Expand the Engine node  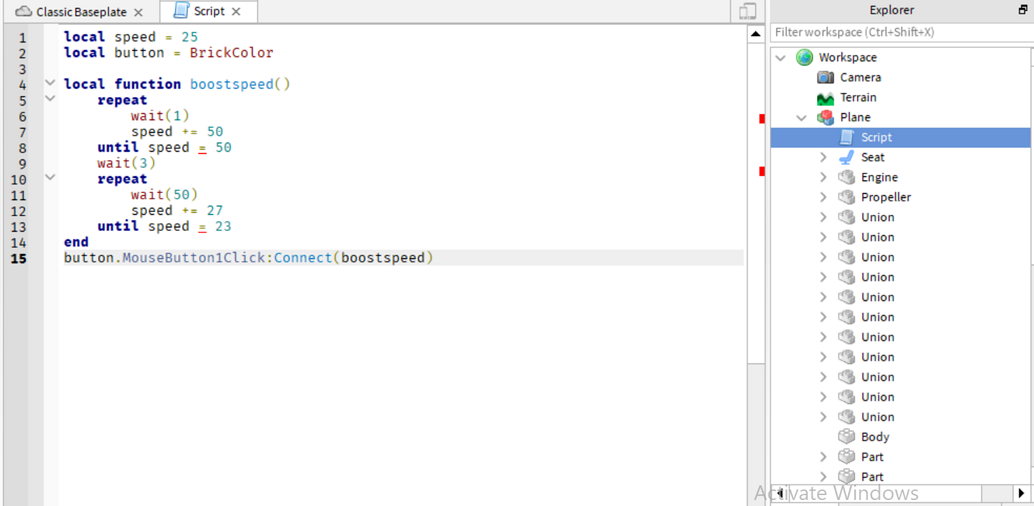click(x=823, y=177)
